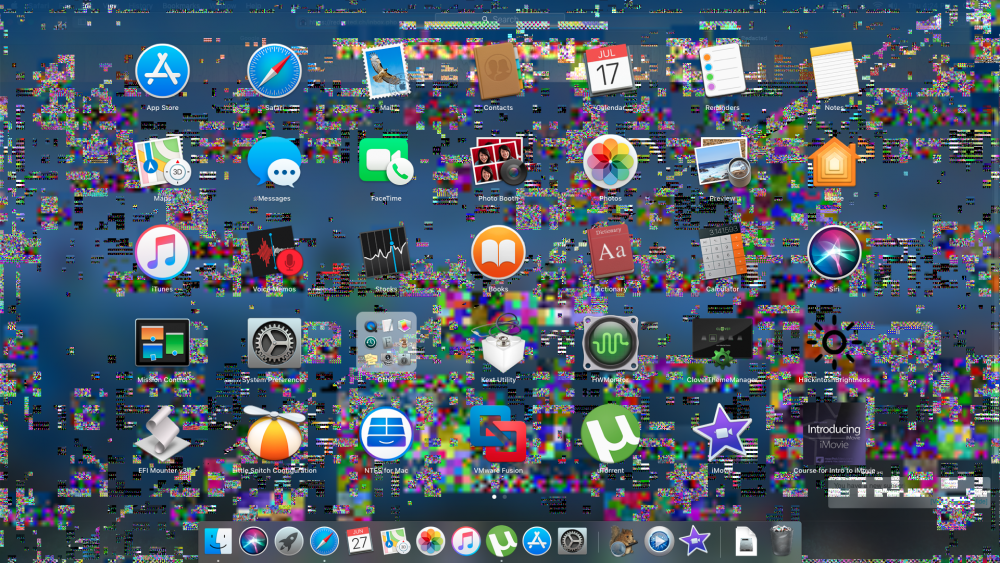Open the Contacts address book app
The width and height of the screenshot is (1000, 563).
click(497, 71)
